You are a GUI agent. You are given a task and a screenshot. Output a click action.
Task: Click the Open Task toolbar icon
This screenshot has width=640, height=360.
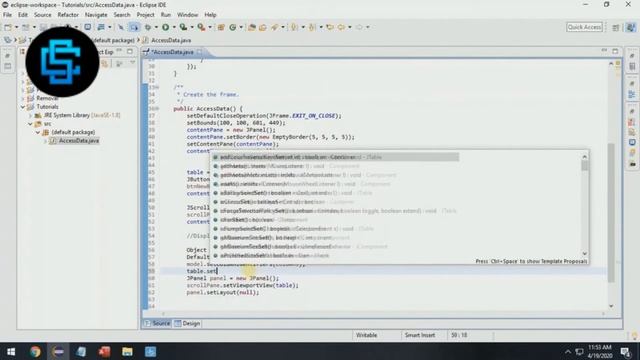click(x=263, y=27)
